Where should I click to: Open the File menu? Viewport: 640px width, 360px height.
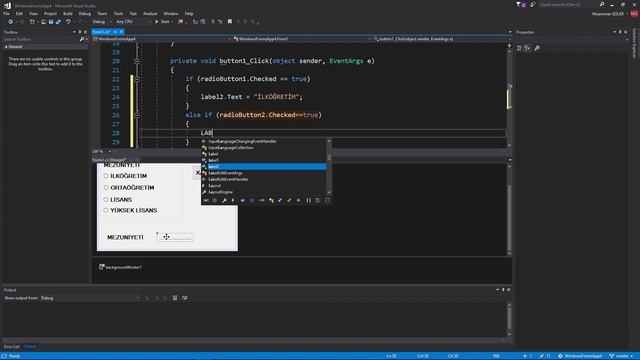pyautogui.click(x=7, y=13)
